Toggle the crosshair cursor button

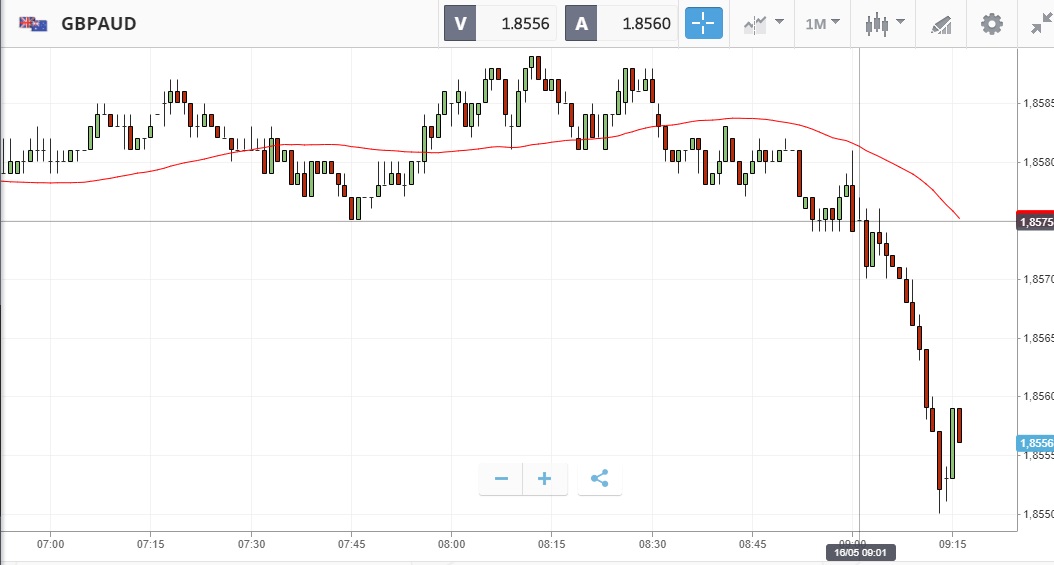tap(703, 23)
